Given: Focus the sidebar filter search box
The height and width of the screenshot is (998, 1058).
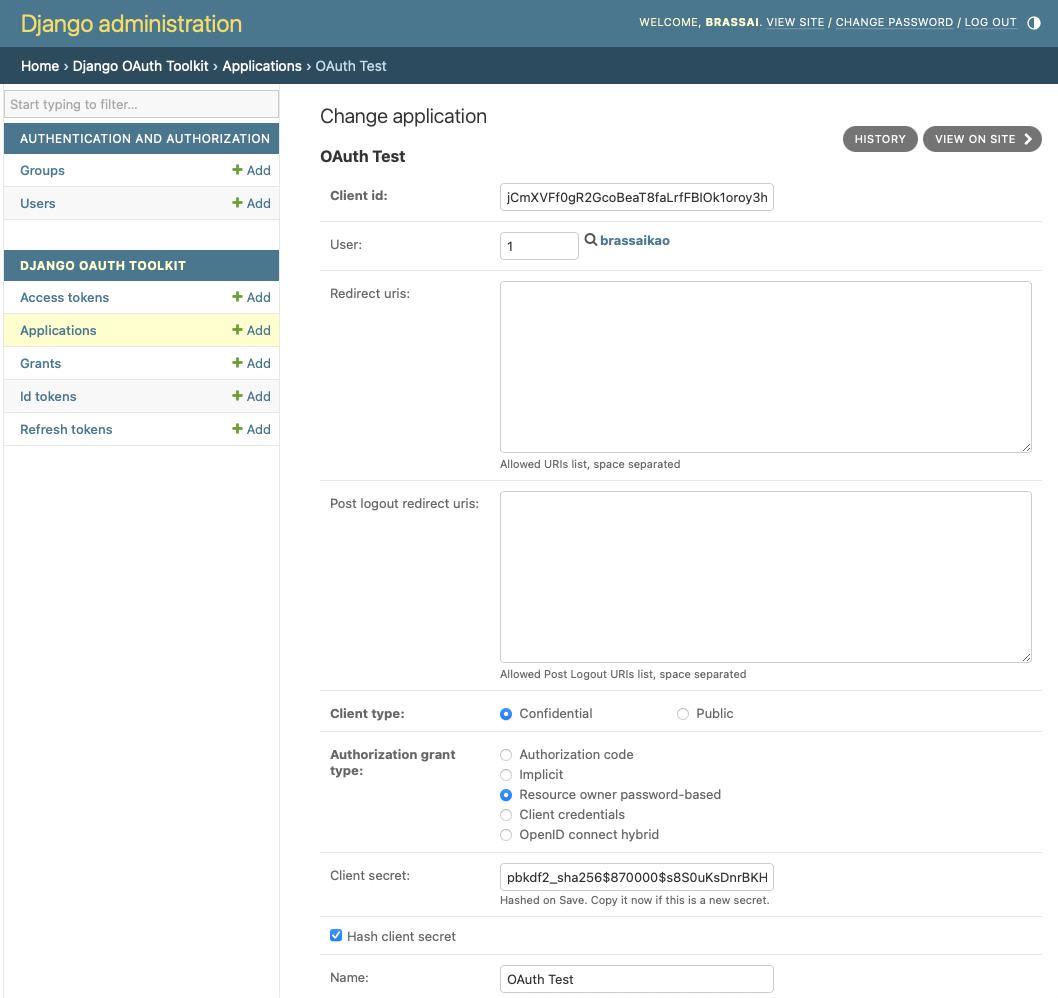Looking at the screenshot, I should click(x=141, y=104).
